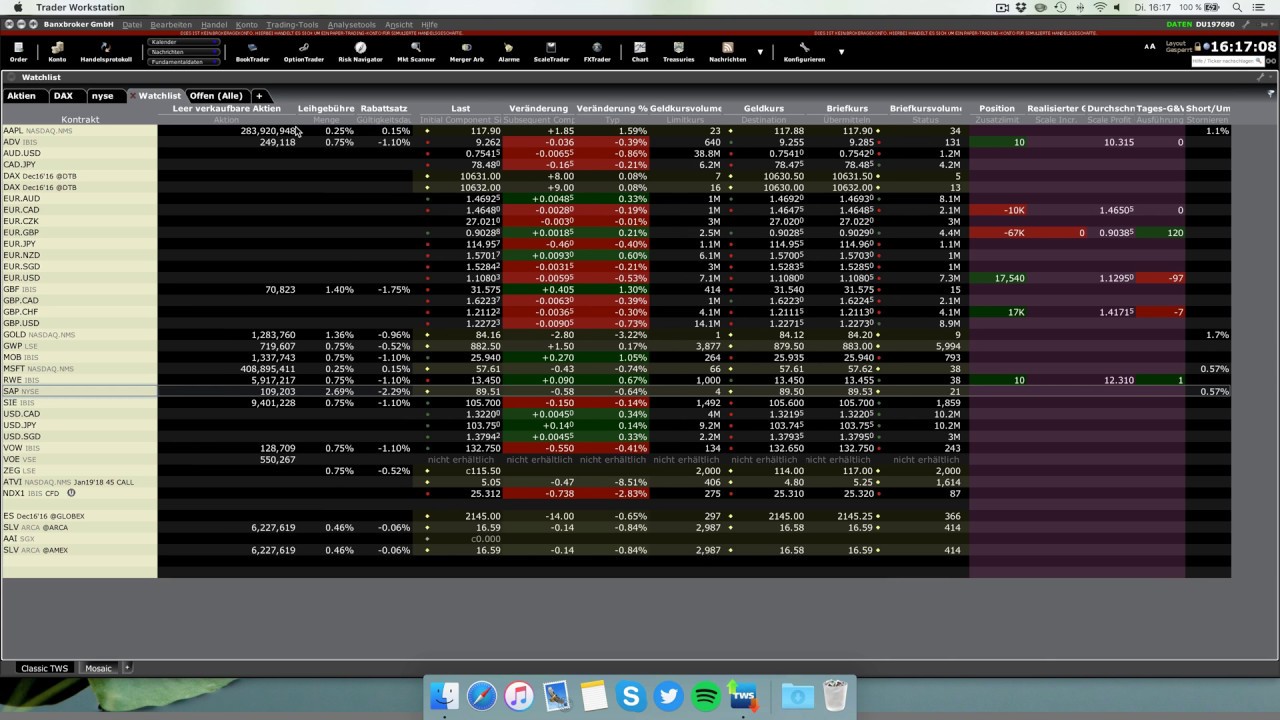The width and height of the screenshot is (1280, 720).
Task: Sort by the Last column header
Action: pyautogui.click(x=460, y=108)
